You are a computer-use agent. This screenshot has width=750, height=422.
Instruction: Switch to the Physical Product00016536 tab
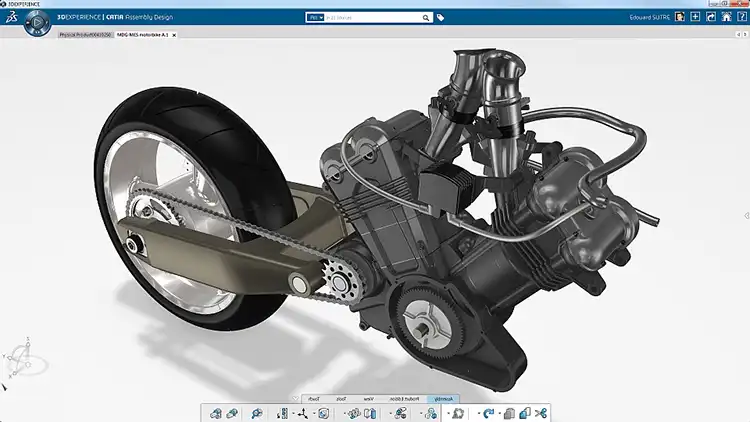click(84, 34)
